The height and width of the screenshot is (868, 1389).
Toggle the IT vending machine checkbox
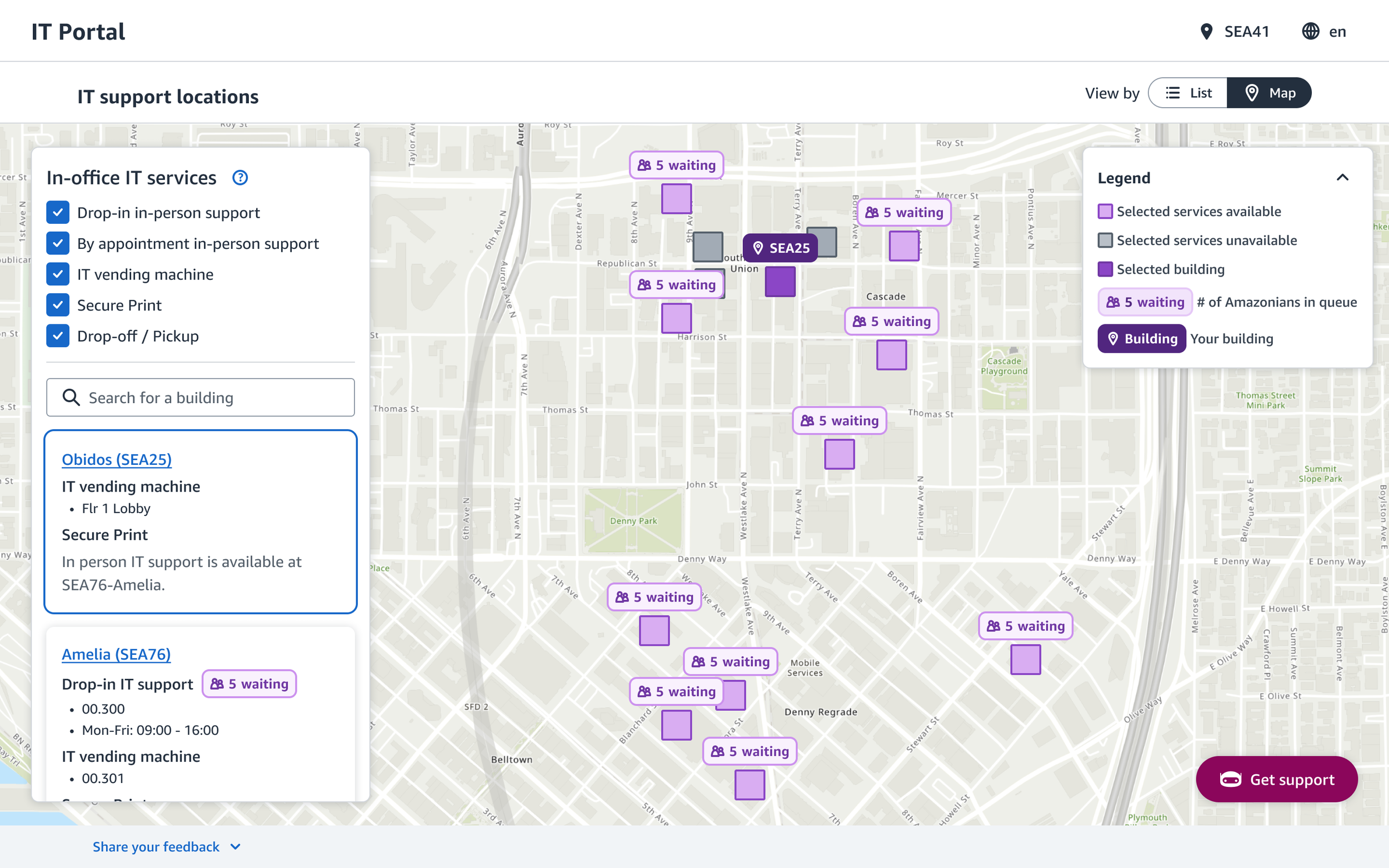58,274
